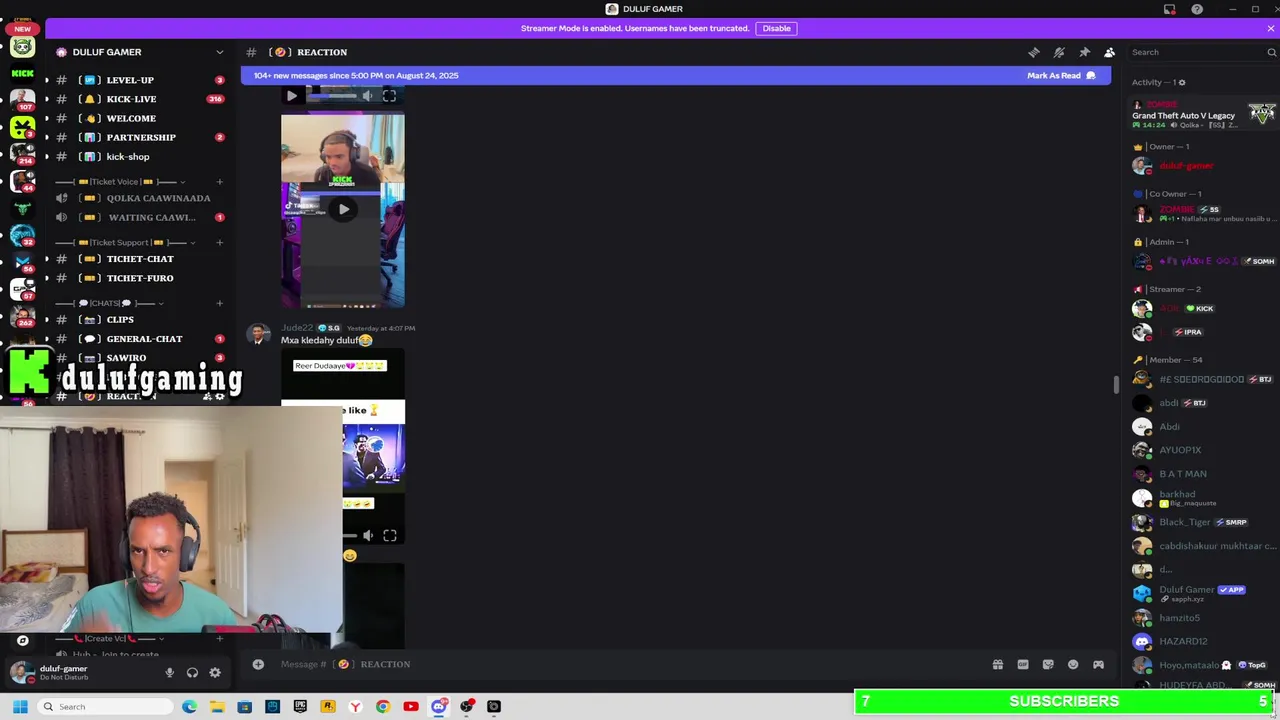This screenshot has width=1280, height=720.
Task: Open the SAWIRO channel
Action: point(140,358)
